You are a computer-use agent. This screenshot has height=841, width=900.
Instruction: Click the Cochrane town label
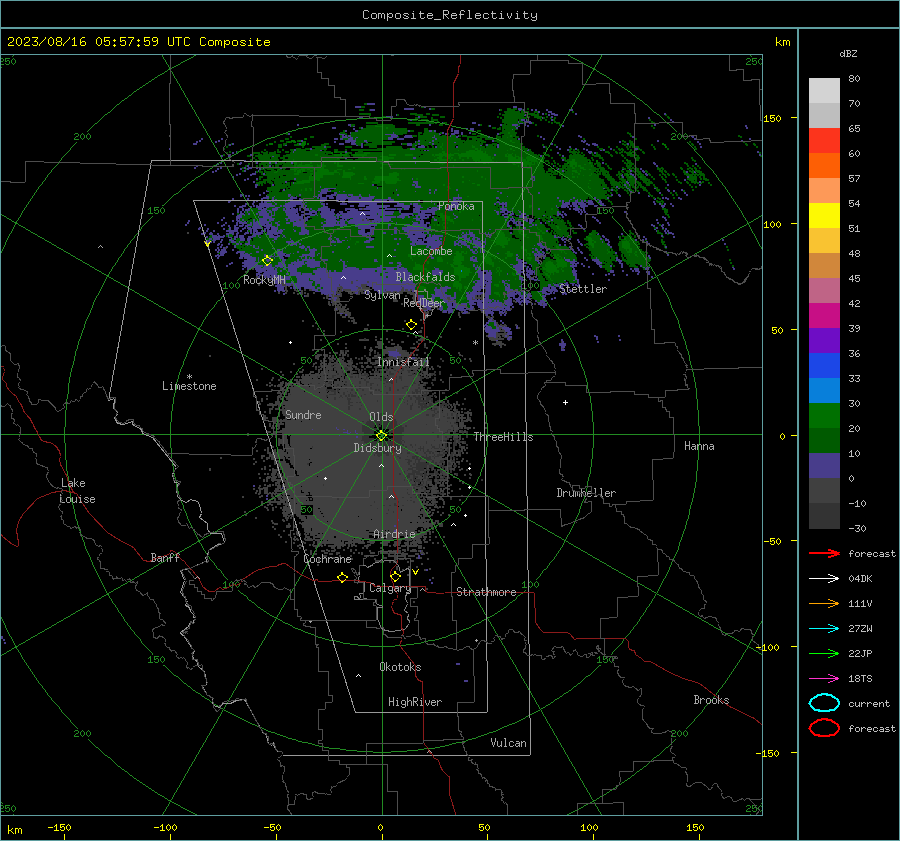tap(327, 559)
